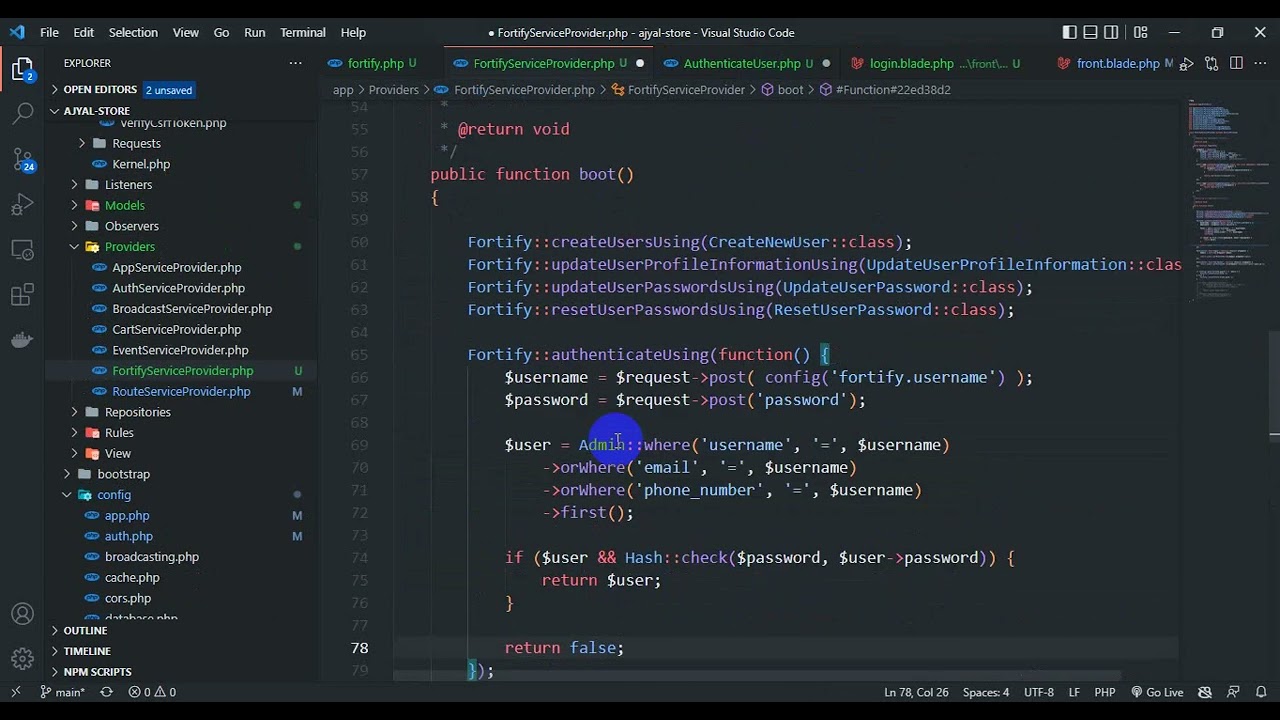Click the remote window icon in status bar

click(x=16, y=692)
